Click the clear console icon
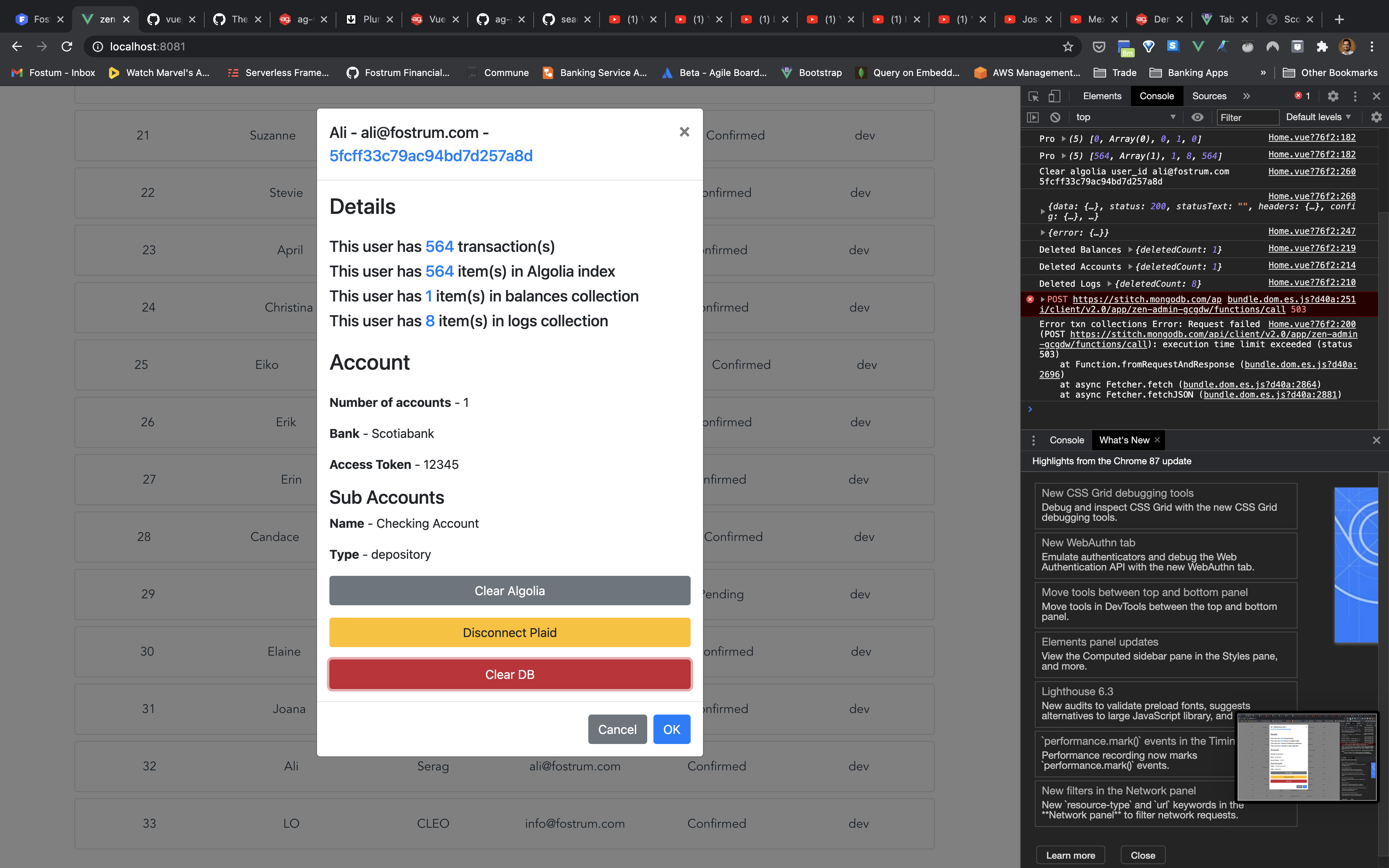 point(1055,117)
